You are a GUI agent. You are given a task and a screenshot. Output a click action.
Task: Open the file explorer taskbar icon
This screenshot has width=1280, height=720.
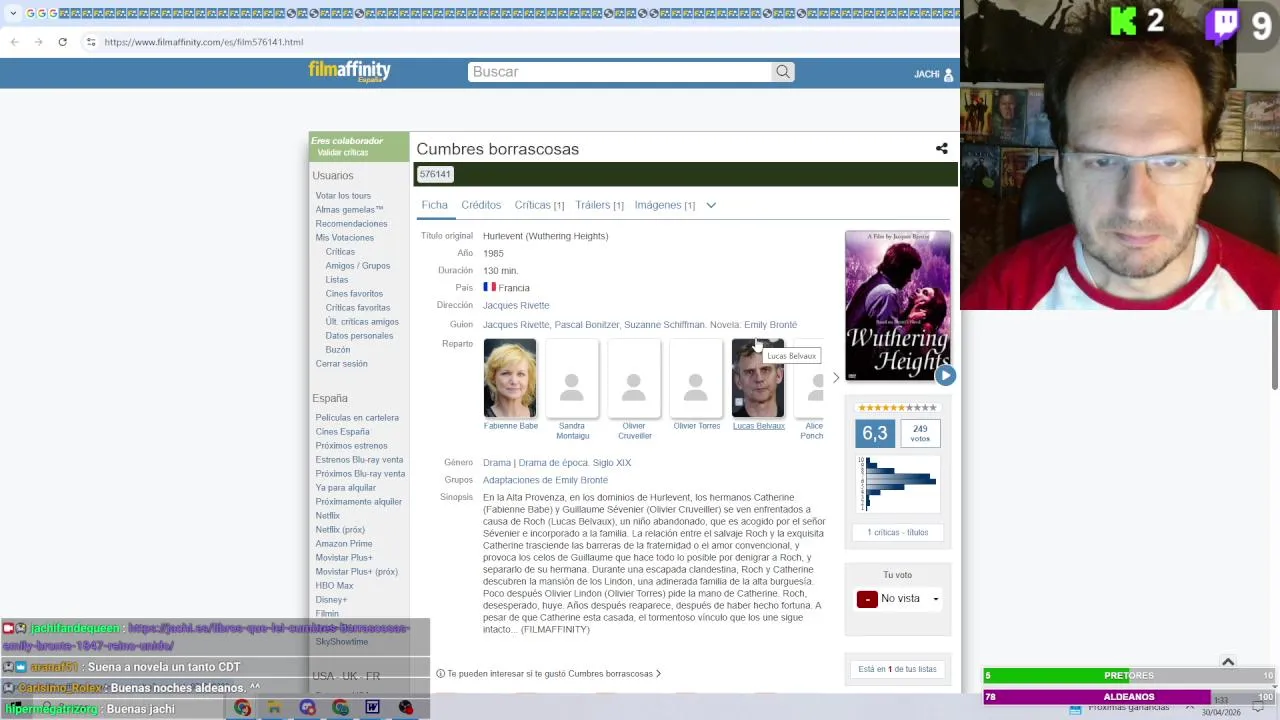point(274,707)
